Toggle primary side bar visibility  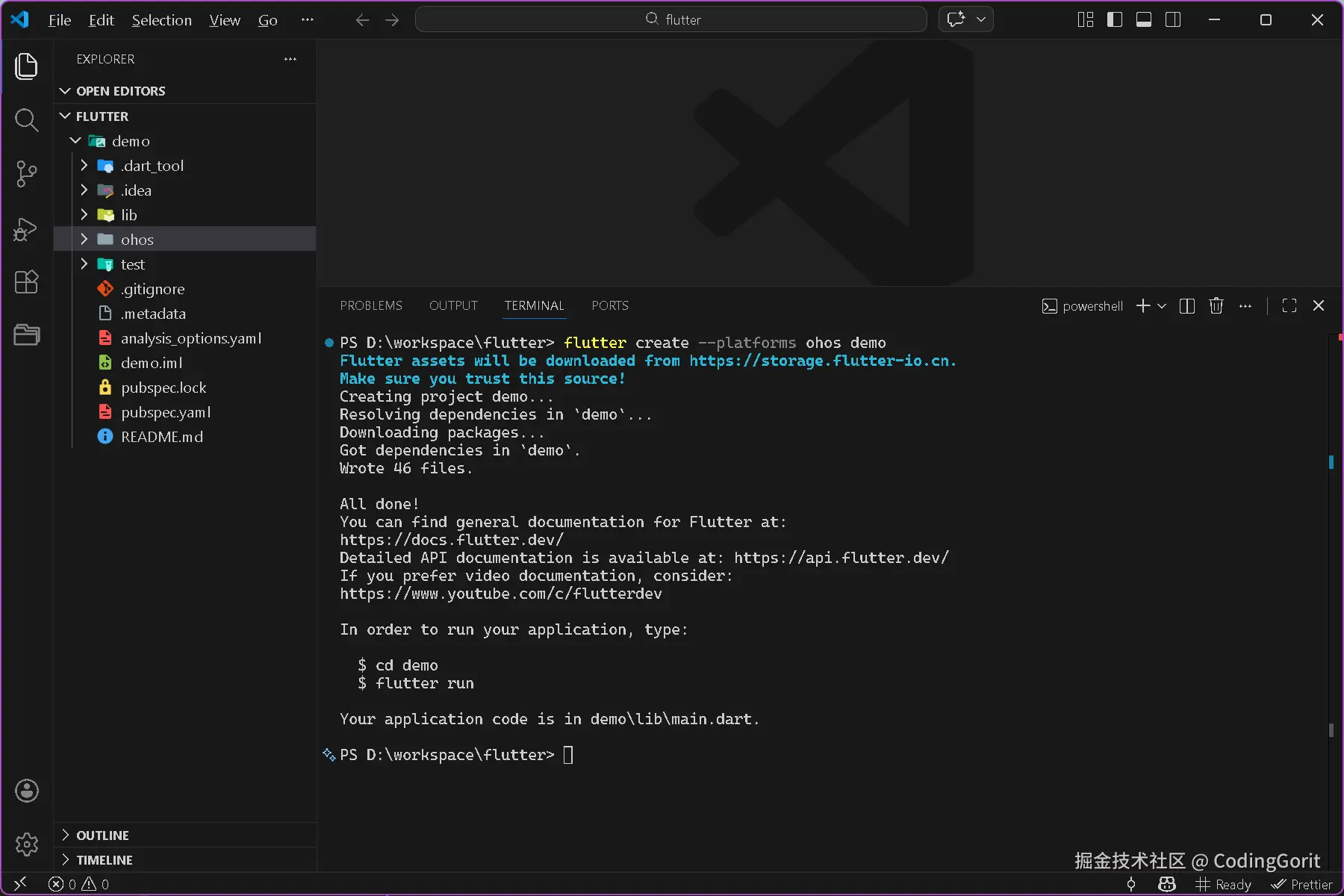click(x=1115, y=20)
